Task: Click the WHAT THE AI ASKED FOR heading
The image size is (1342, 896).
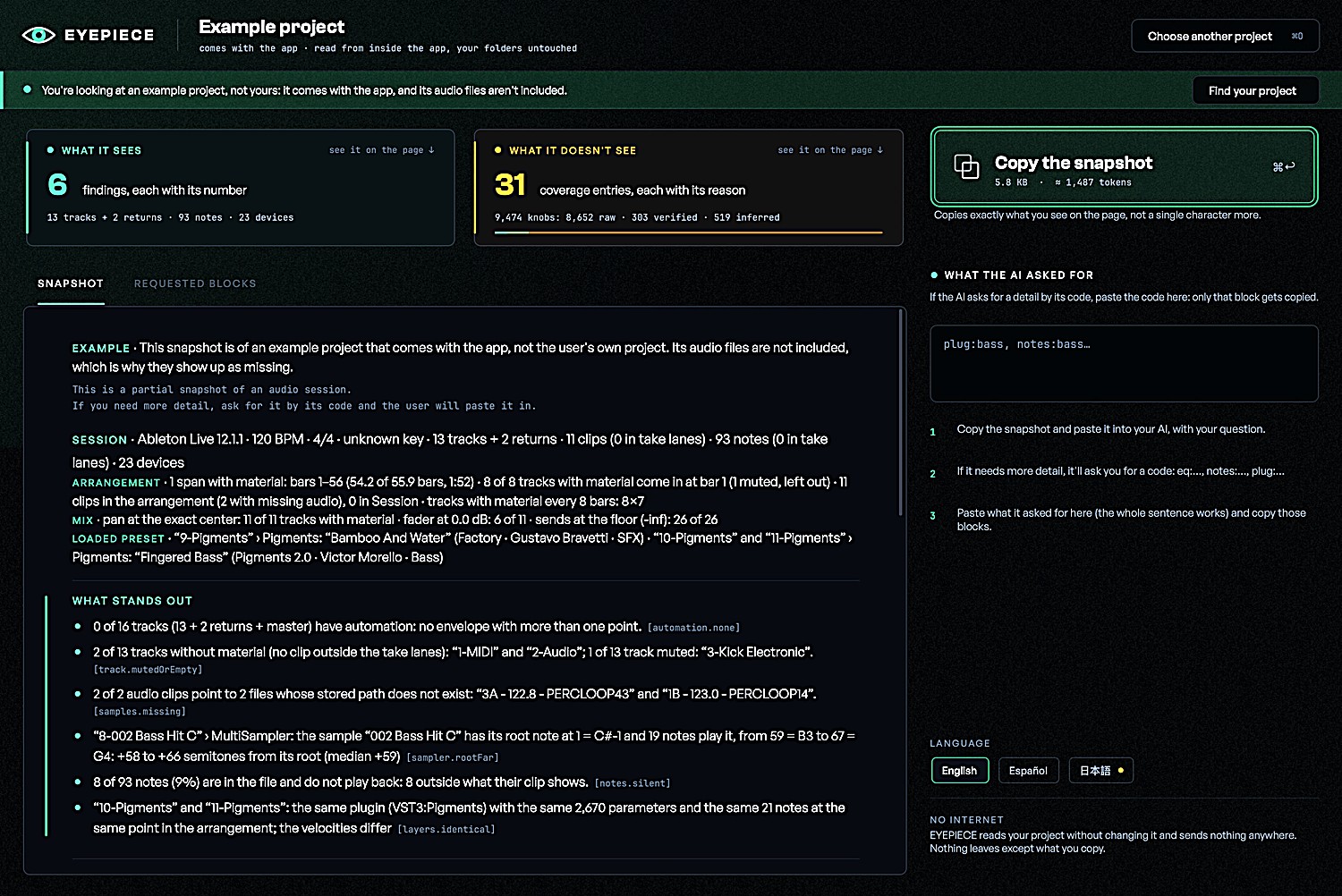Action: (x=1019, y=275)
